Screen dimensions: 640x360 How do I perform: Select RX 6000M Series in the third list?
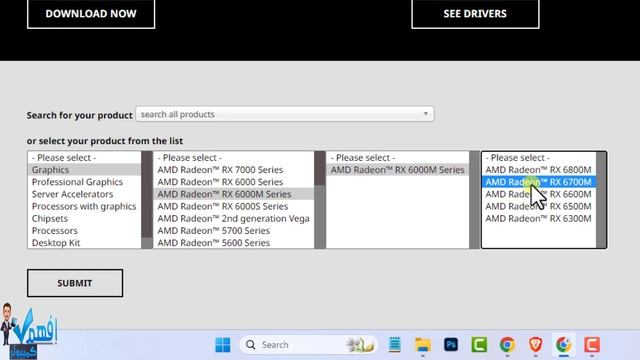click(x=398, y=170)
